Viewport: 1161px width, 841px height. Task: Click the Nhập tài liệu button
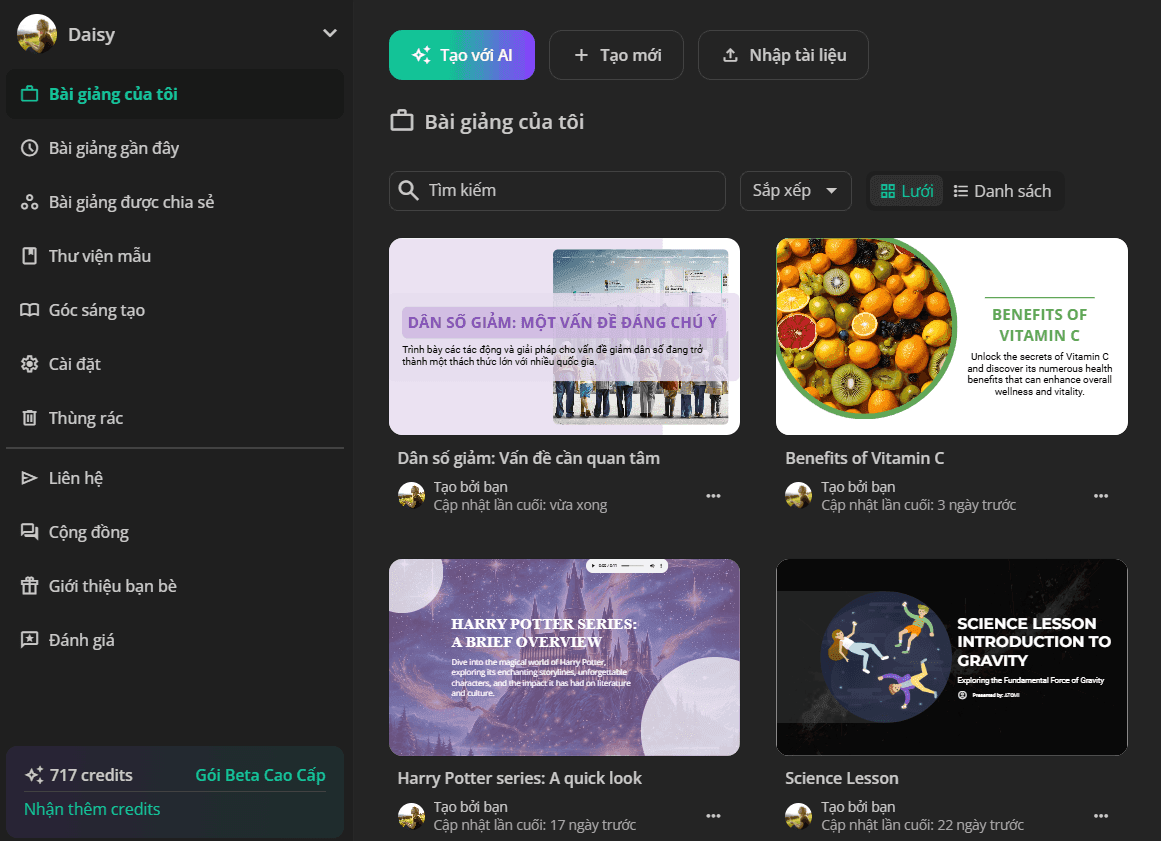pos(783,55)
